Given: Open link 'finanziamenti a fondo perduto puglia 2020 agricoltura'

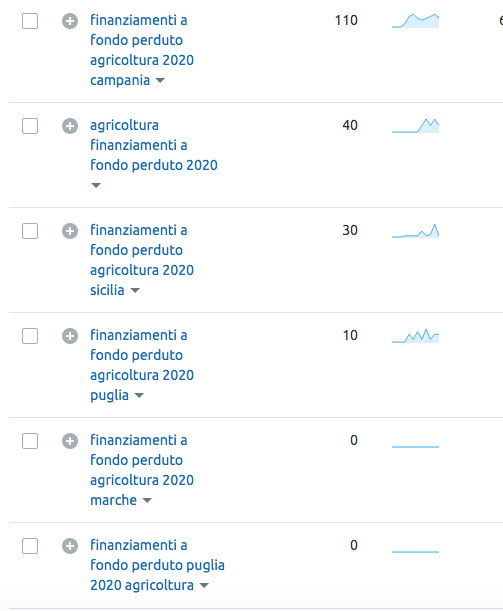Looking at the screenshot, I should click(157, 565).
